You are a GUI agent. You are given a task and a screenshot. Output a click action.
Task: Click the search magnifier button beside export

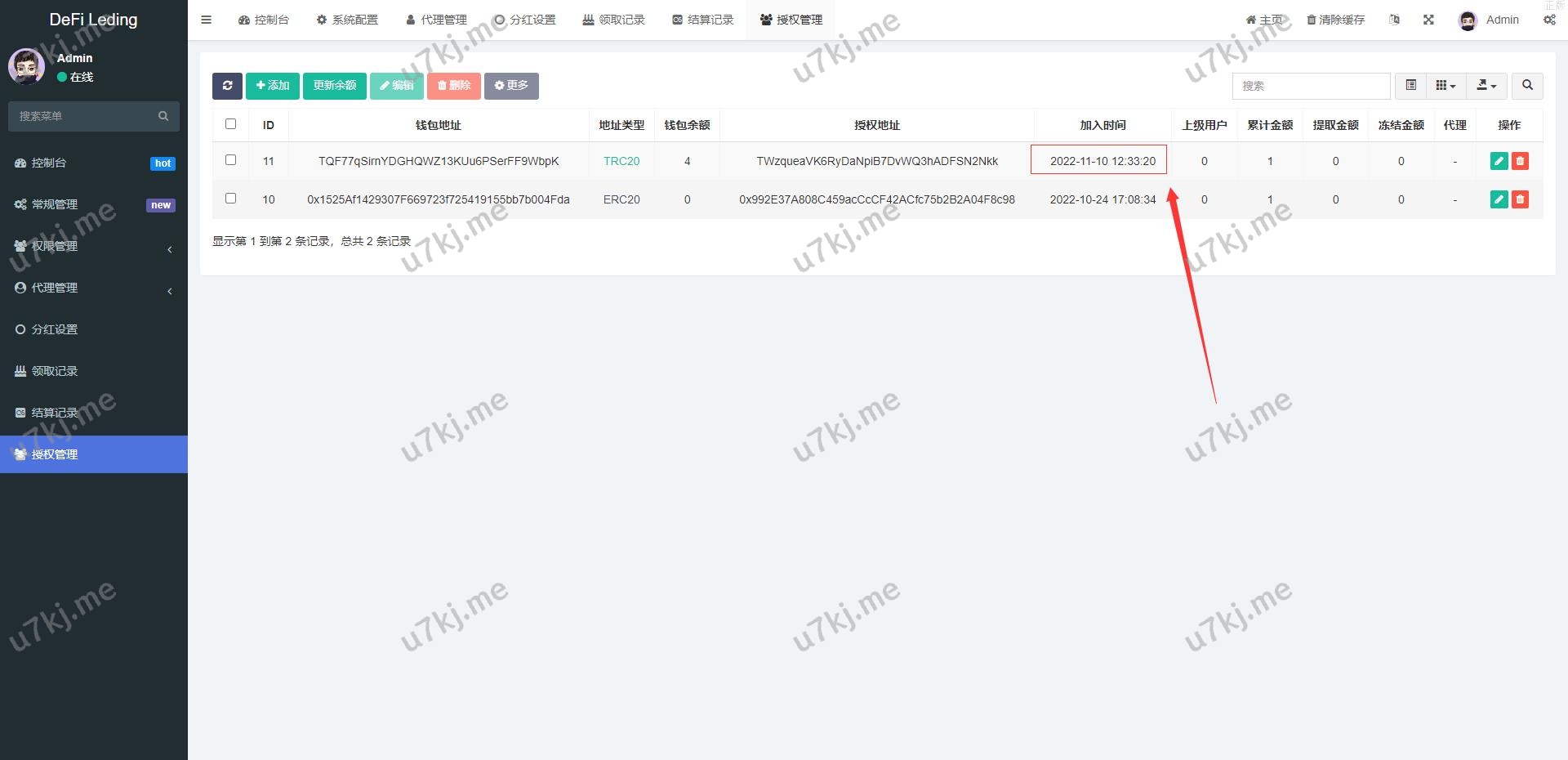coord(1527,86)
